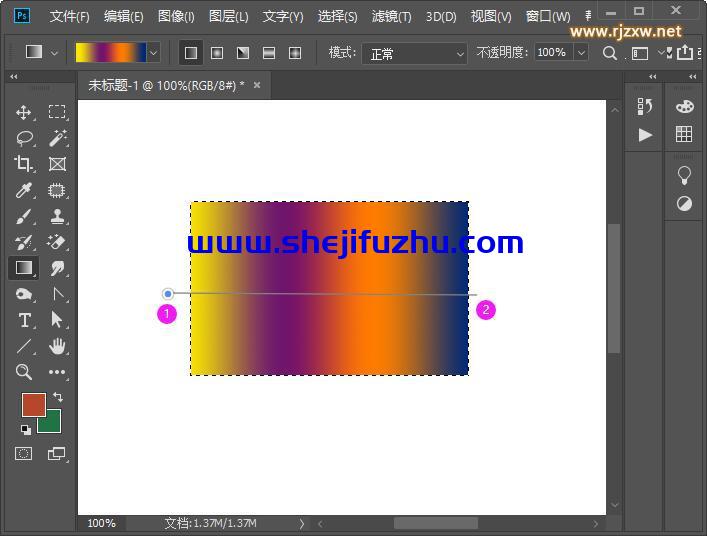Select the Healing Brush patch tool
This screenshot has width=707, height=536.
point(57,190)
